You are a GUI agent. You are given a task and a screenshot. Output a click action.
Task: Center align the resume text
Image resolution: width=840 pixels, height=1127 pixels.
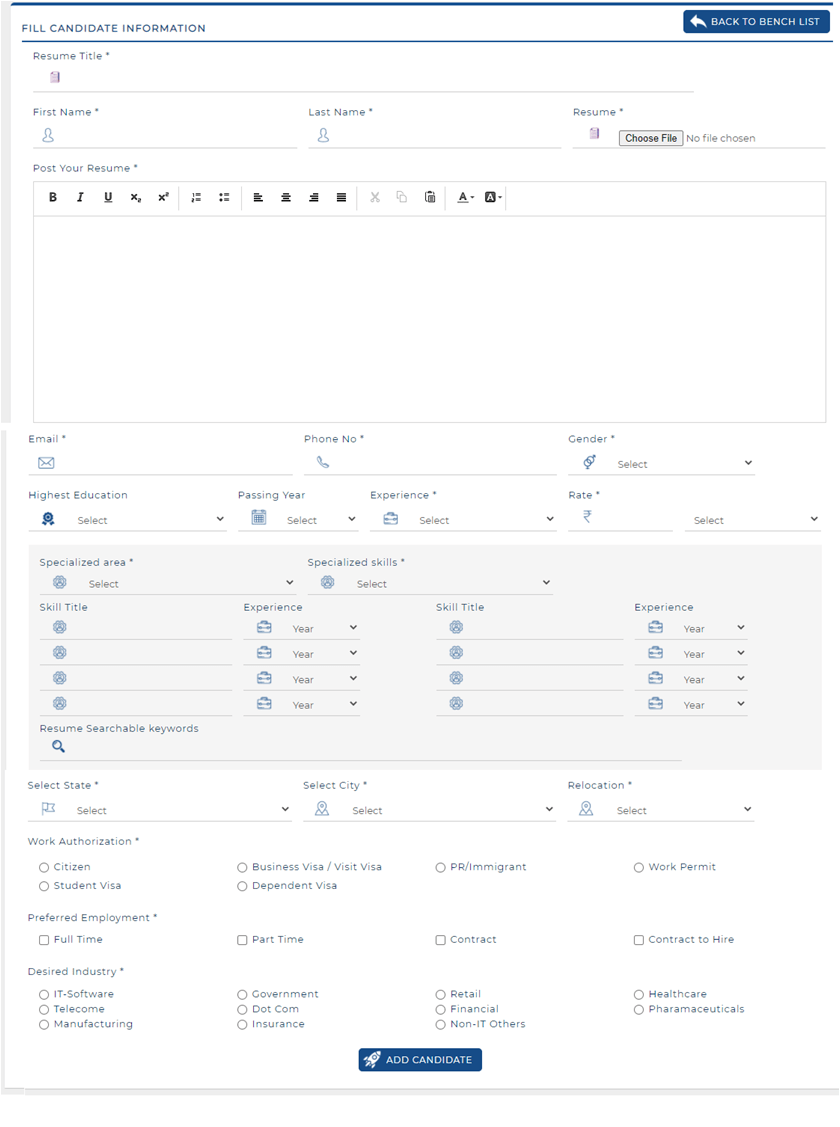coord(285,197)
